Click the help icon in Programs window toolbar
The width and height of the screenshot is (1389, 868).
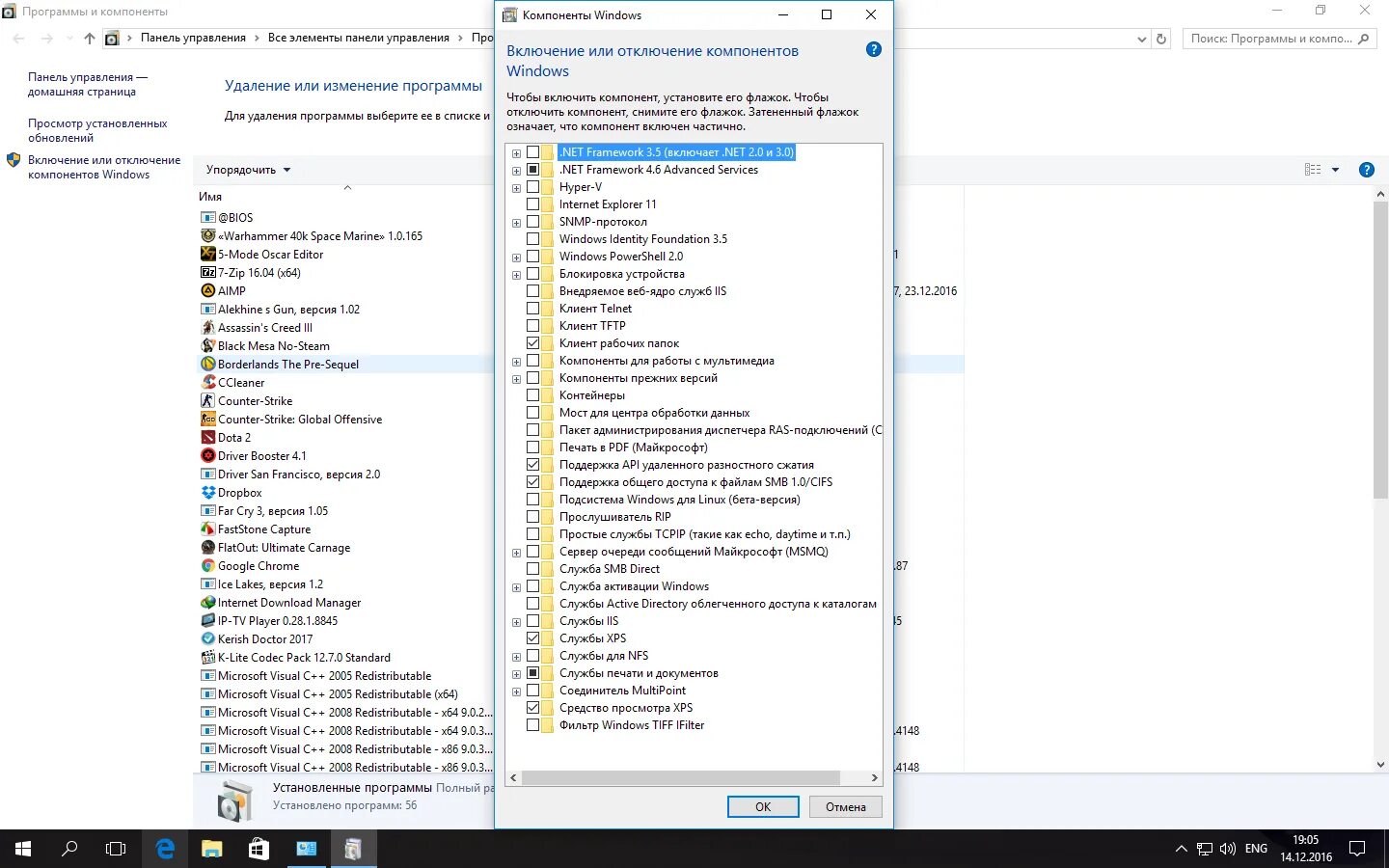pyautogui.click(x=1366, y=170)
